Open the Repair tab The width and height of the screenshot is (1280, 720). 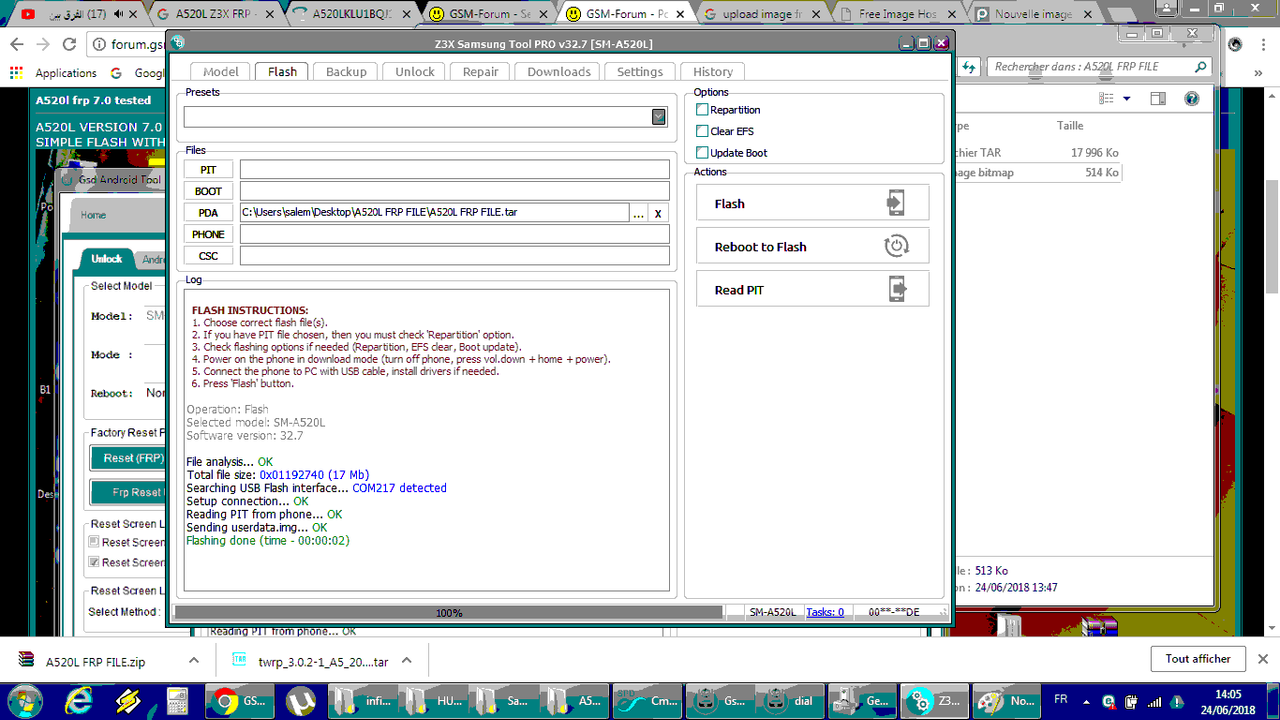[x=481, y=71]
